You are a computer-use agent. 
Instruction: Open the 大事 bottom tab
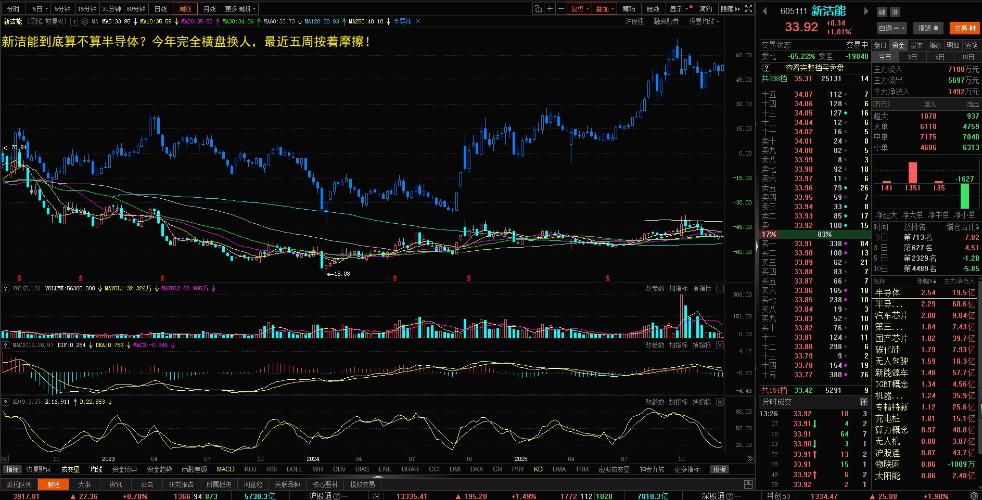[x=84, y=484]
